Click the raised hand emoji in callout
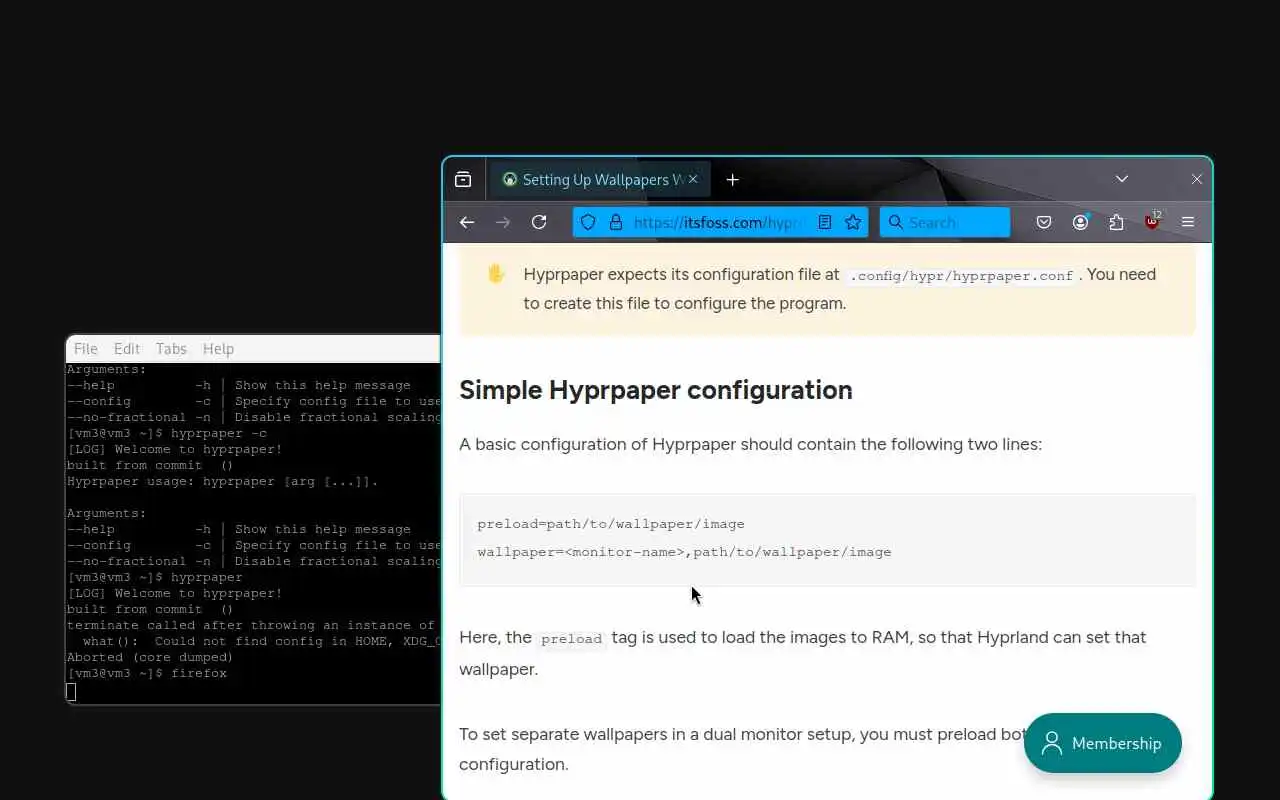 point(496,274)
